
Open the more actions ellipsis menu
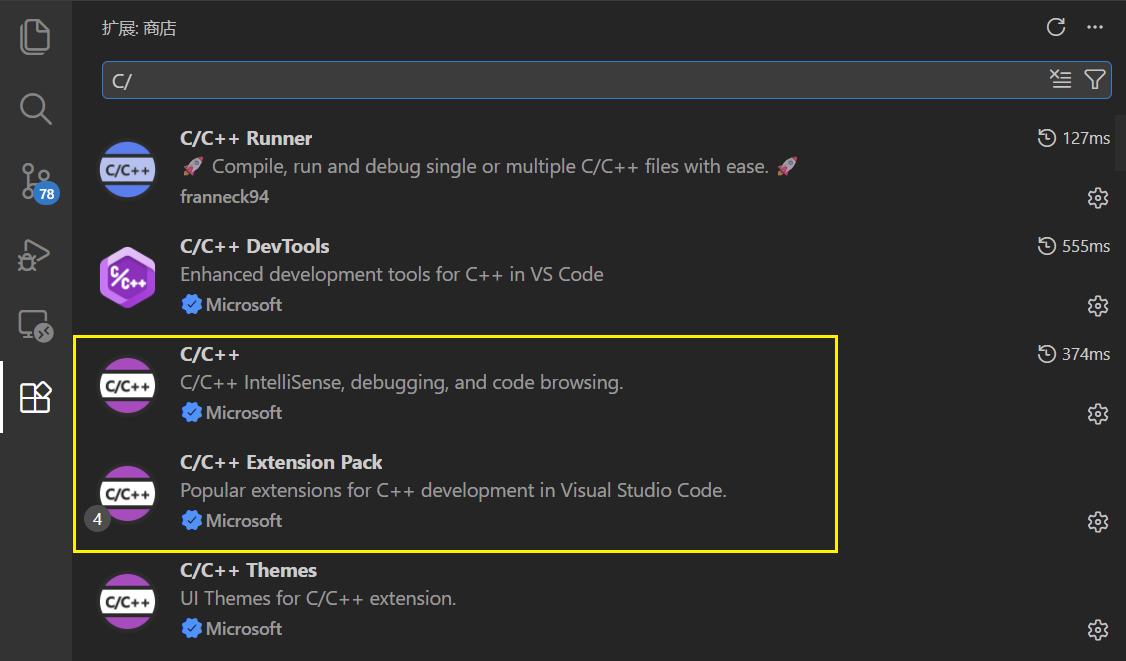pyautogui.click(x=1095, y=27)
